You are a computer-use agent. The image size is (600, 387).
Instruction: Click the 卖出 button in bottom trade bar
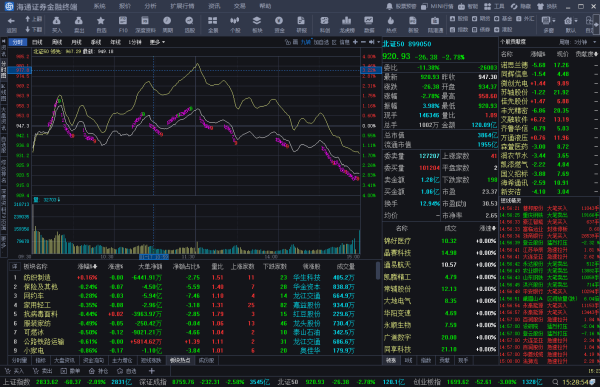[x=42, y=371]
